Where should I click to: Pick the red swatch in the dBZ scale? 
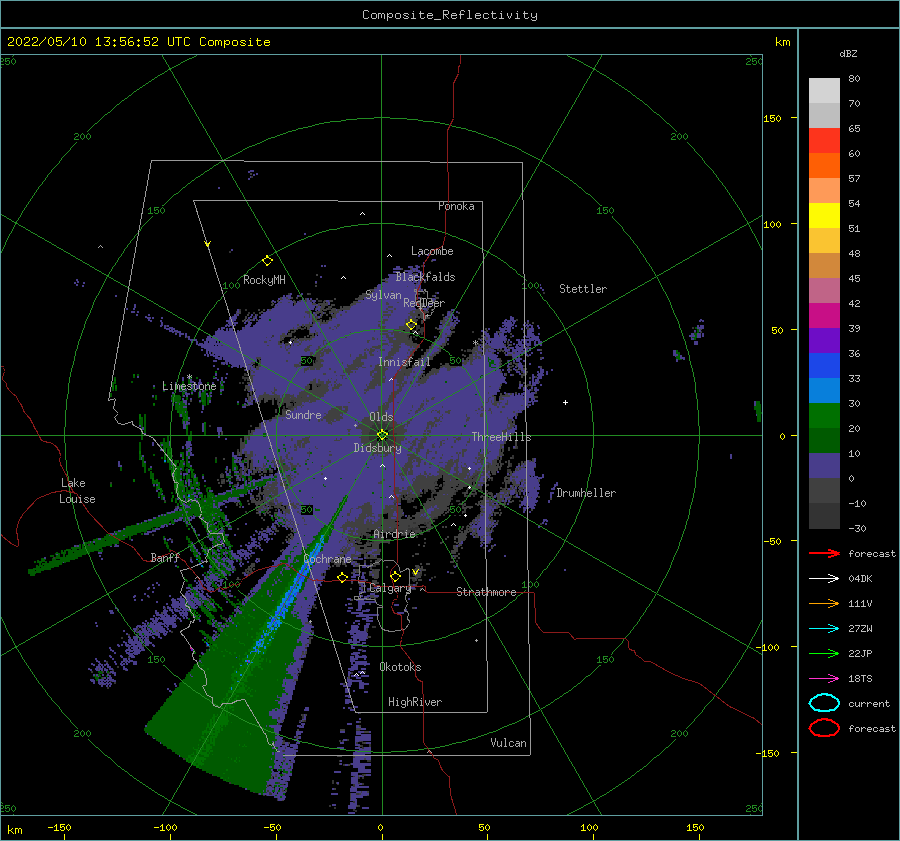pos(824,141)
